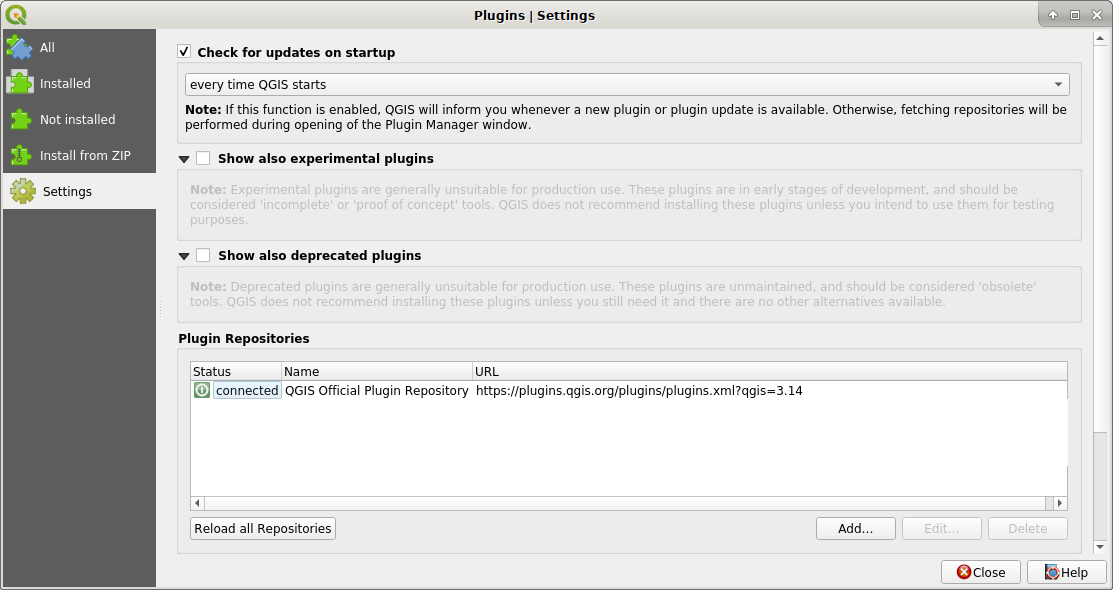Open the Not installed plugins tab
Viewport: 1113px width, 590px height.
pyautogui.click(x=79, y=119)
